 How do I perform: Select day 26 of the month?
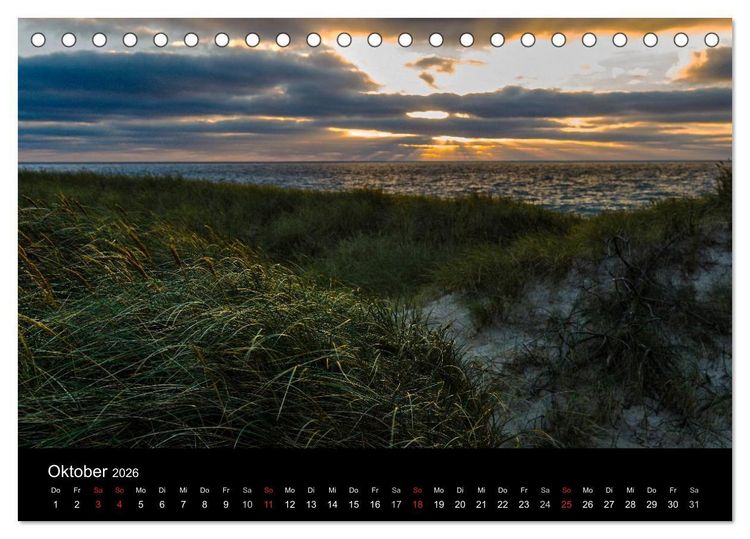point(588,505)
